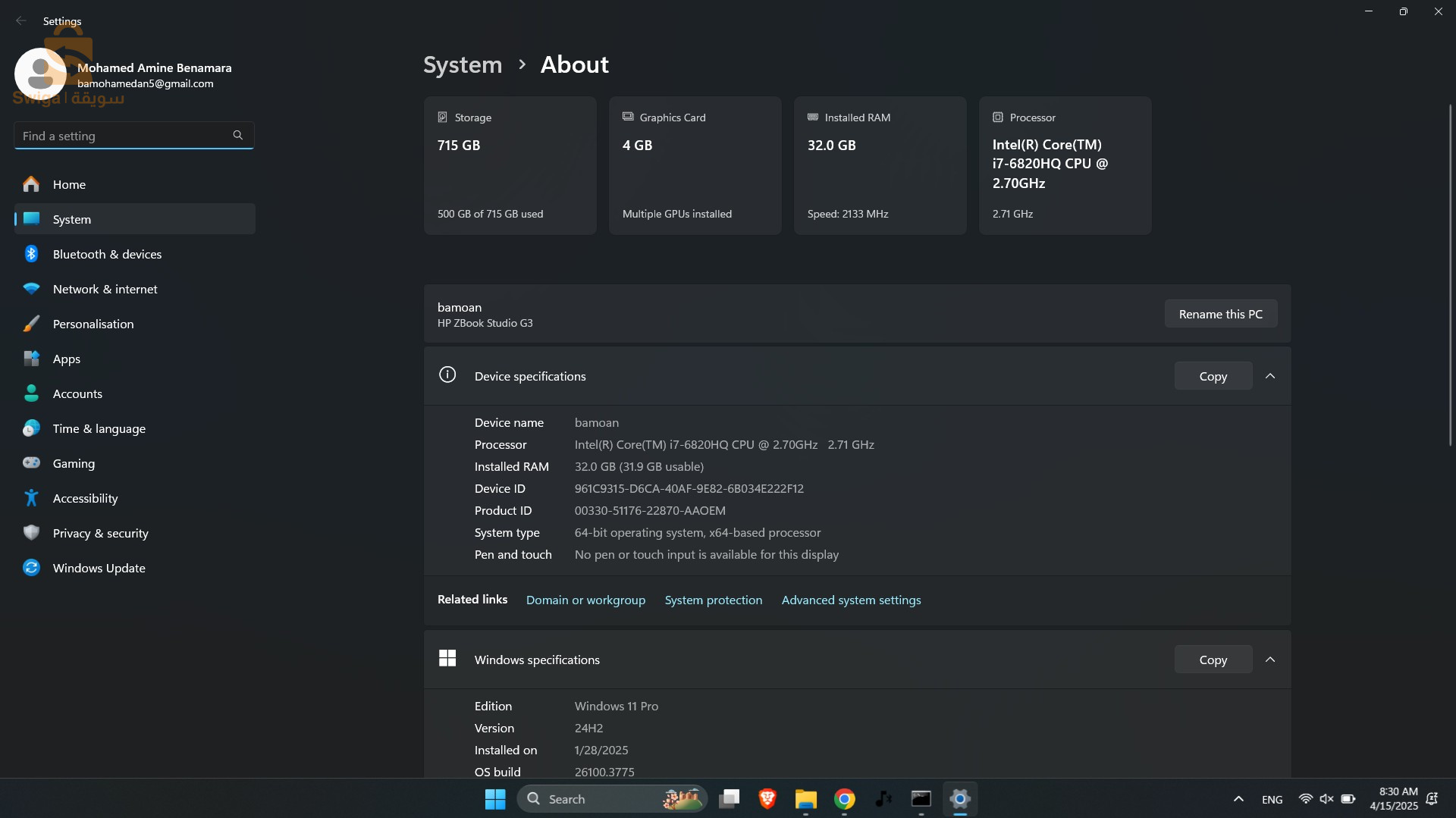Click the Installed RAM card
This screenshot has width=1456, height=818.
click(x=880, y=165)
